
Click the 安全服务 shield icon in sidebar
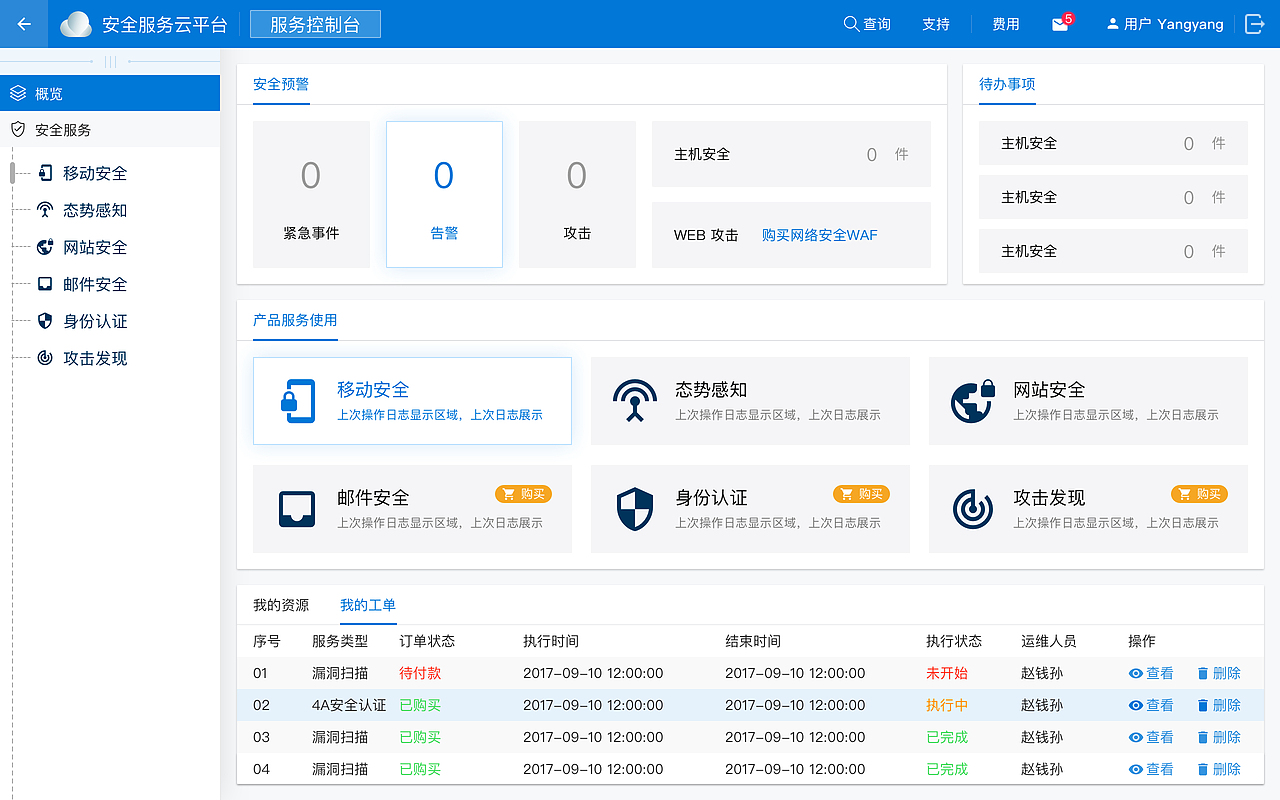[18, 129]
